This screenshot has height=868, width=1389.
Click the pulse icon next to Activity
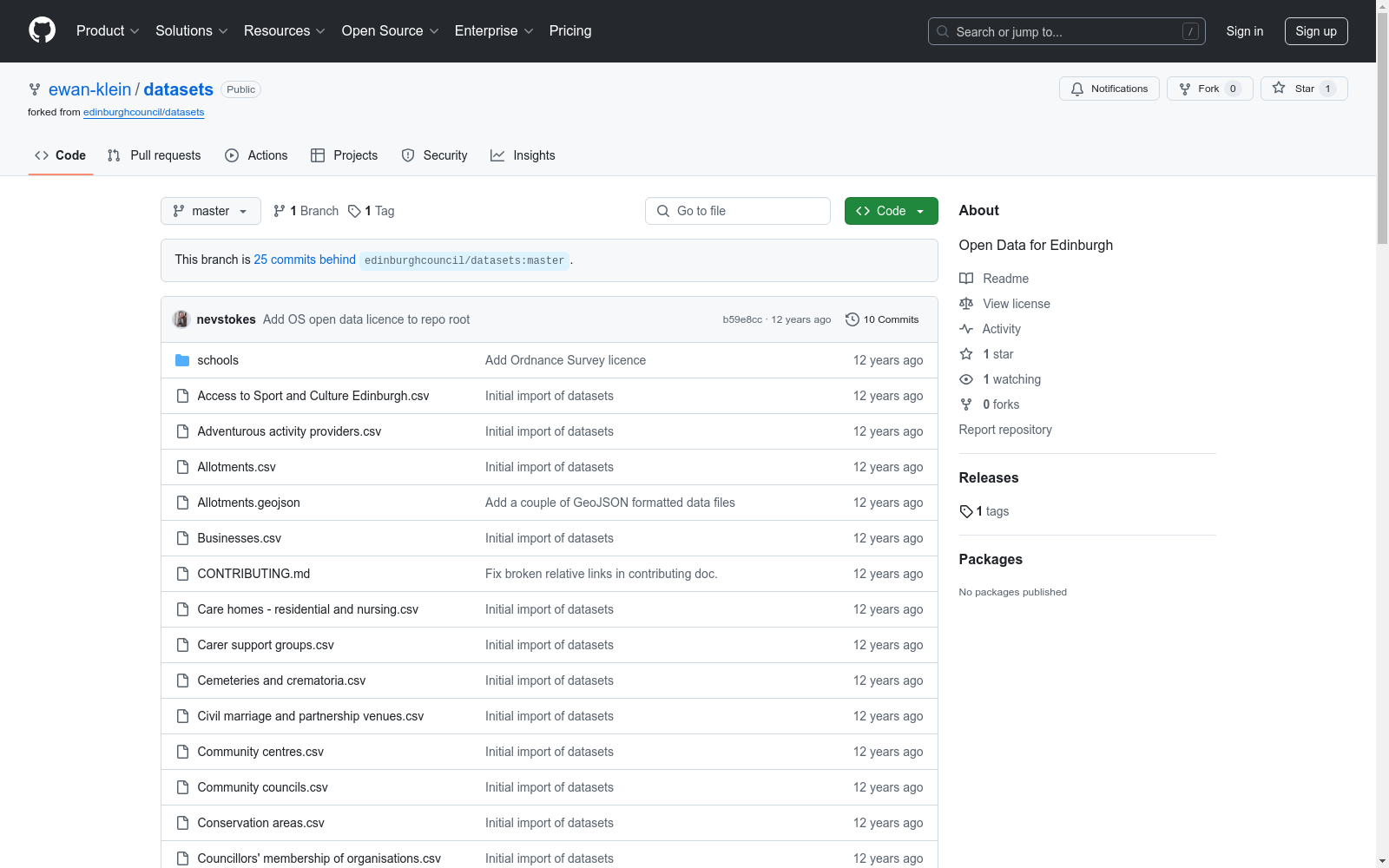click(966, 329)
